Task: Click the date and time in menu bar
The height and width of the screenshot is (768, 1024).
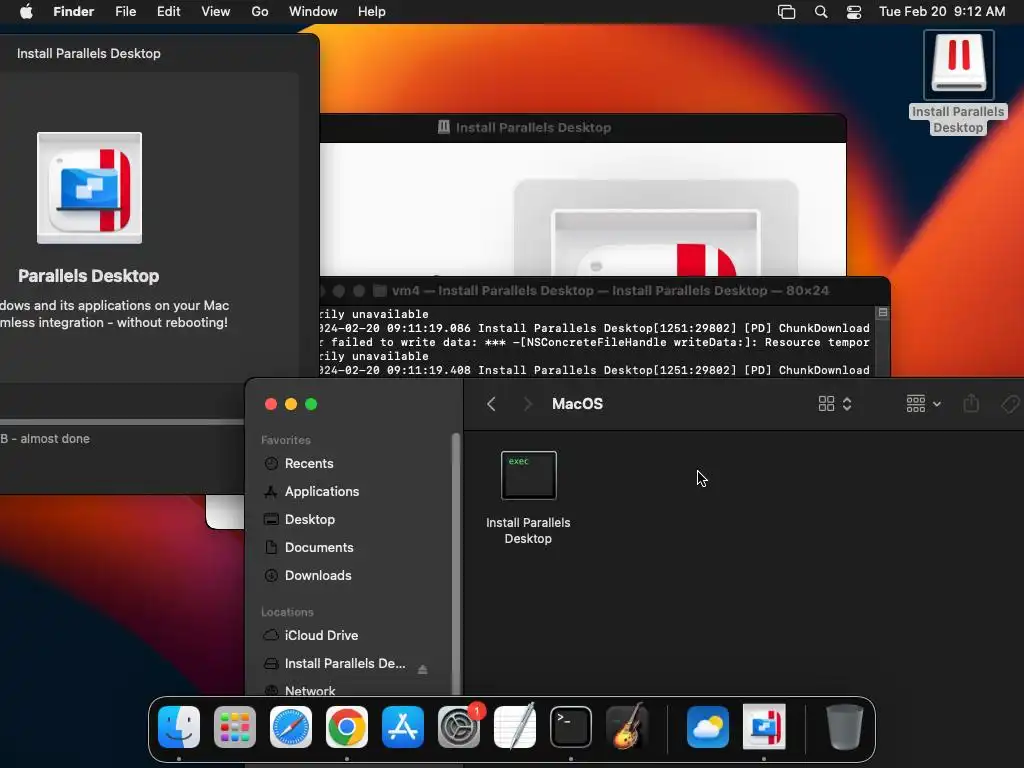Action: pos(942,12)
